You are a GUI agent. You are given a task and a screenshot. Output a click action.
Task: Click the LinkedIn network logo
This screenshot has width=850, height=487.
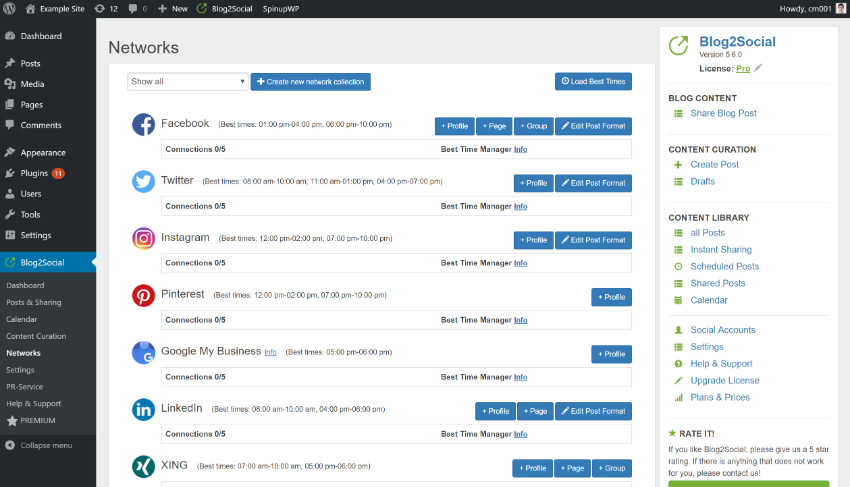pyautogui.click(x=143, y=409)
